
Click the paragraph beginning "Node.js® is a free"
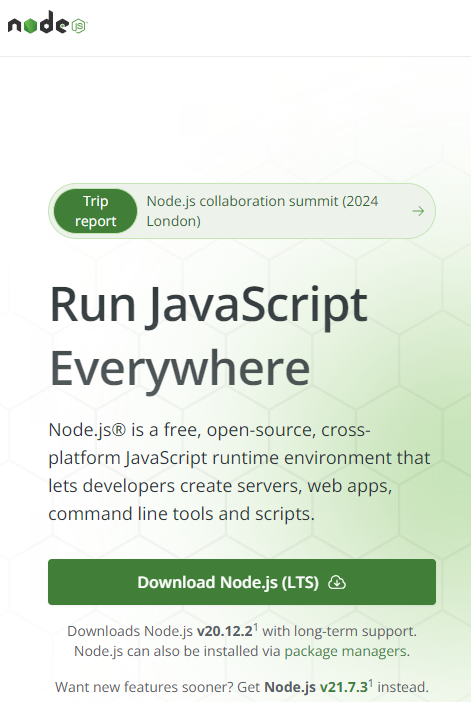click(x=239, y=471)
